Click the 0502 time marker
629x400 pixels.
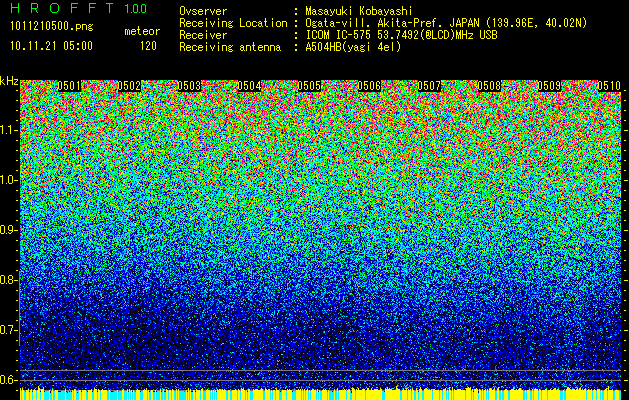tap(129, 86)
